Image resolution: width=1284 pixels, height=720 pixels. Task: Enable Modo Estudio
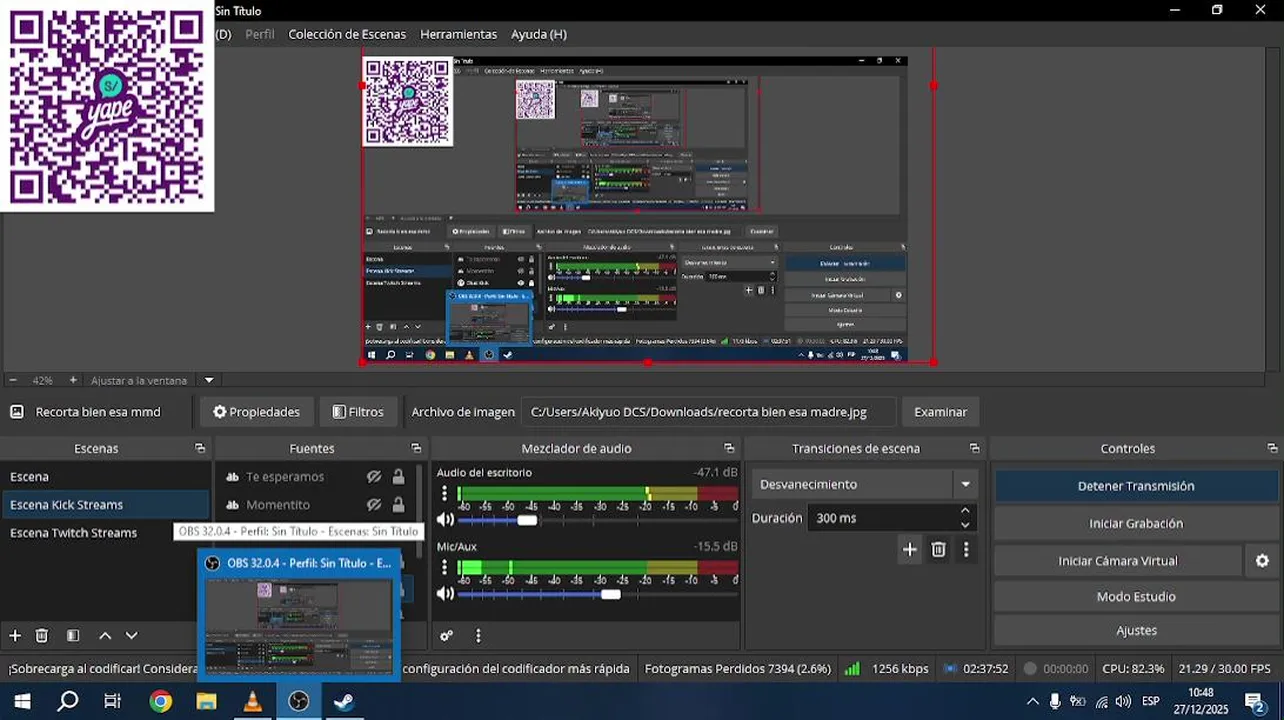(x=1136, y=597)
